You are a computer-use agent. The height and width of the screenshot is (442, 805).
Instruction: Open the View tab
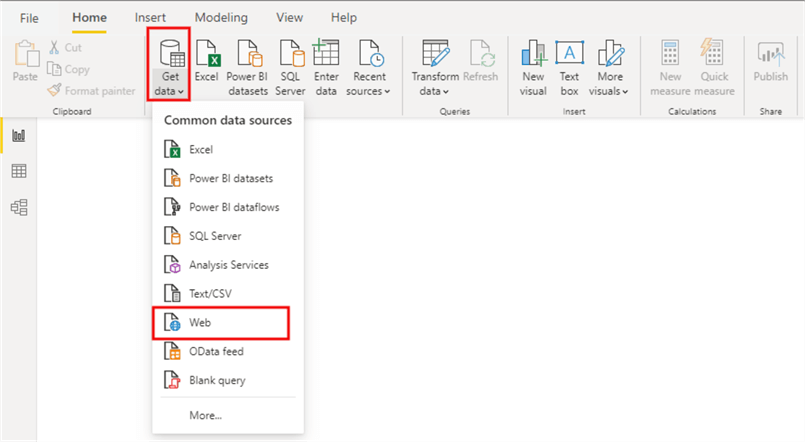pos(290,18)
